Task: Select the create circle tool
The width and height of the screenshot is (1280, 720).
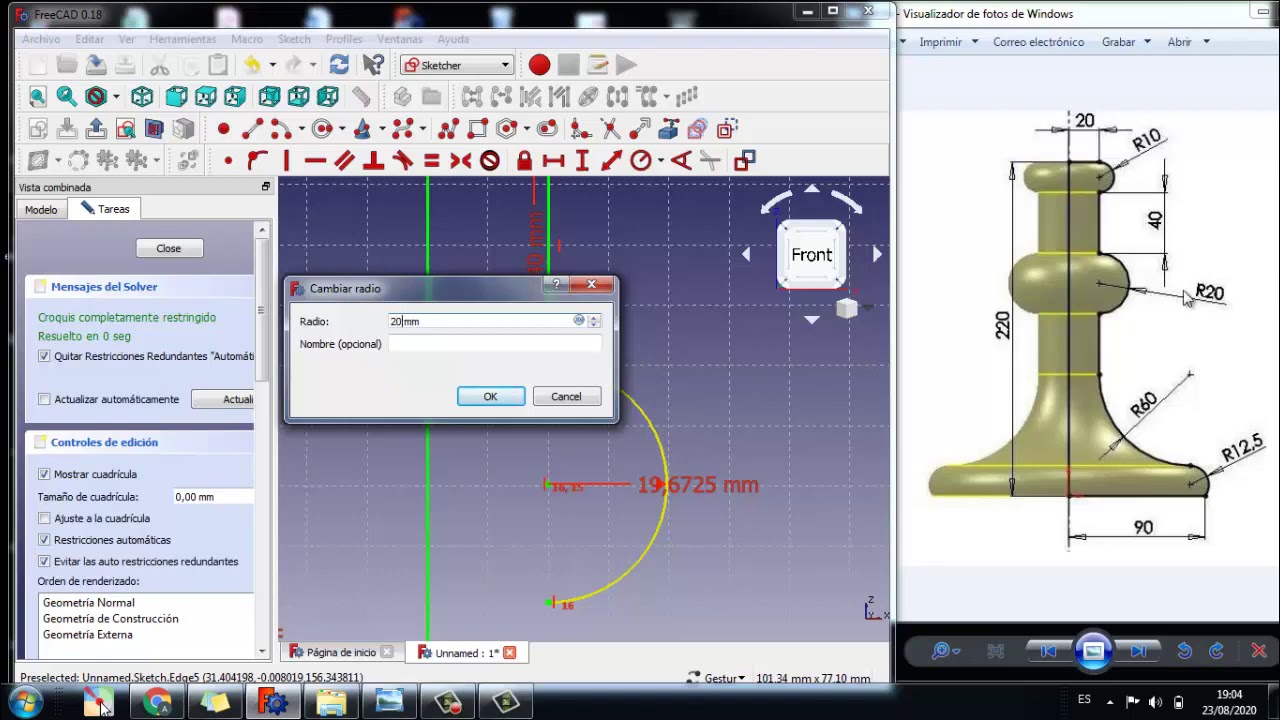Action: click(321, 129)
